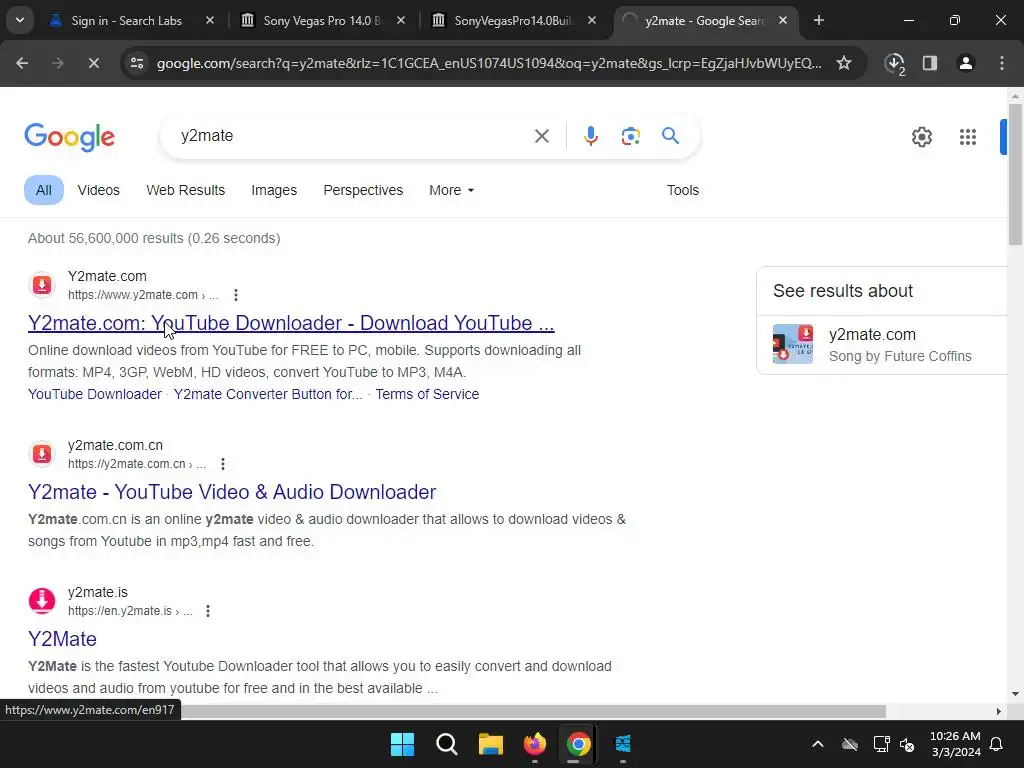Click the Y2mate.com result favicon
The image size is (1024, 768).
(42, 285)
